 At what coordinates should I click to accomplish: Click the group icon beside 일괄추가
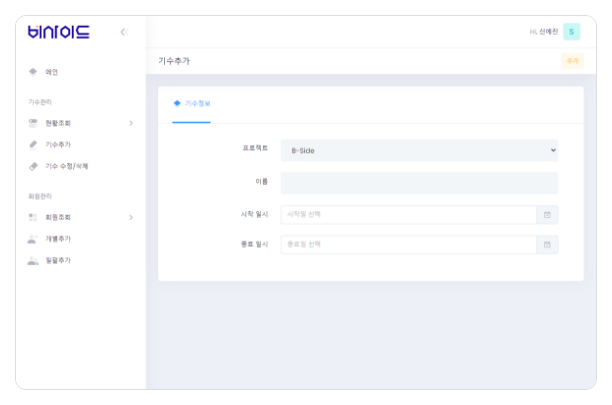click(x=33, y=260)
